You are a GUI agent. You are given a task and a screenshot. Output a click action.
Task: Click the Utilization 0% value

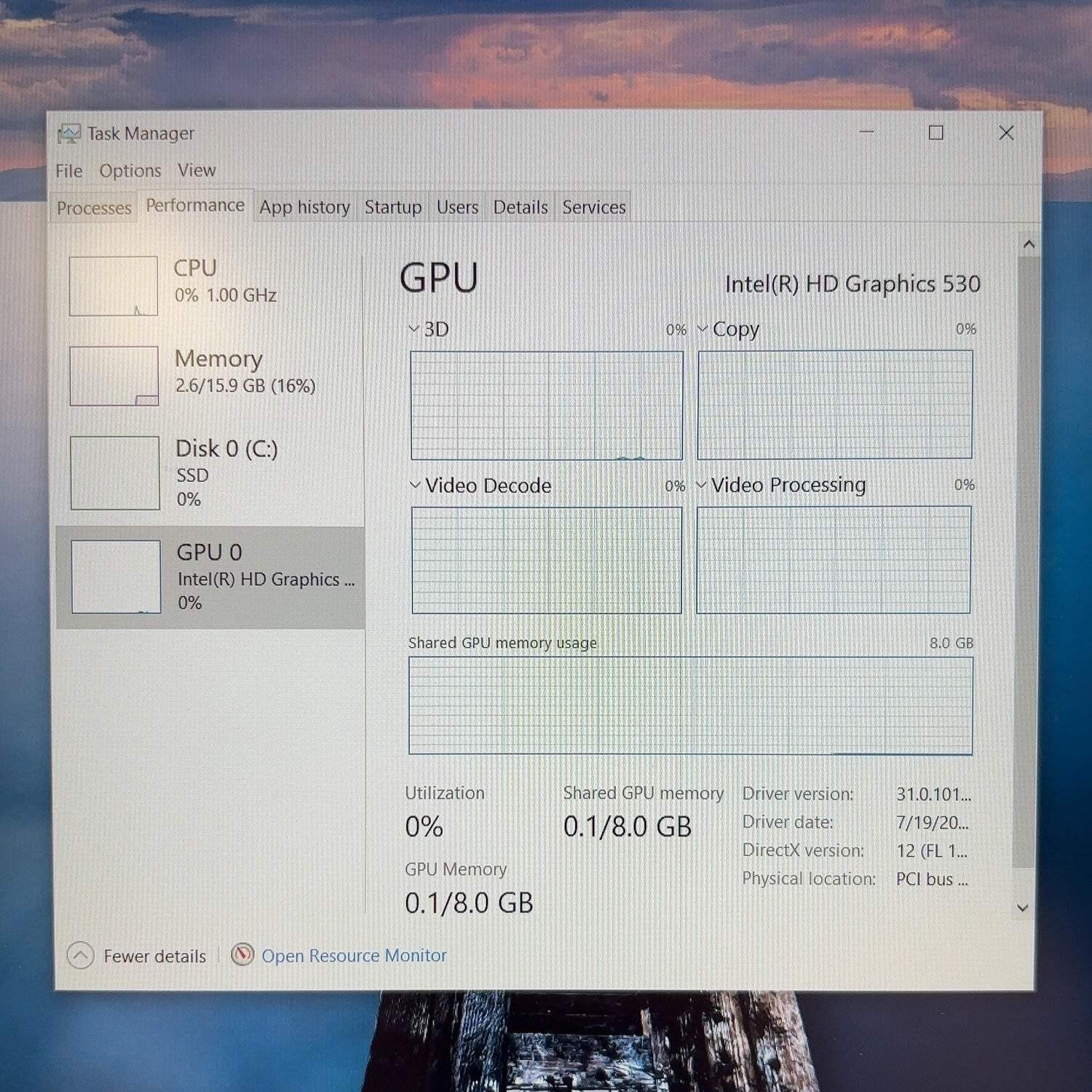[x=424, y=827]
